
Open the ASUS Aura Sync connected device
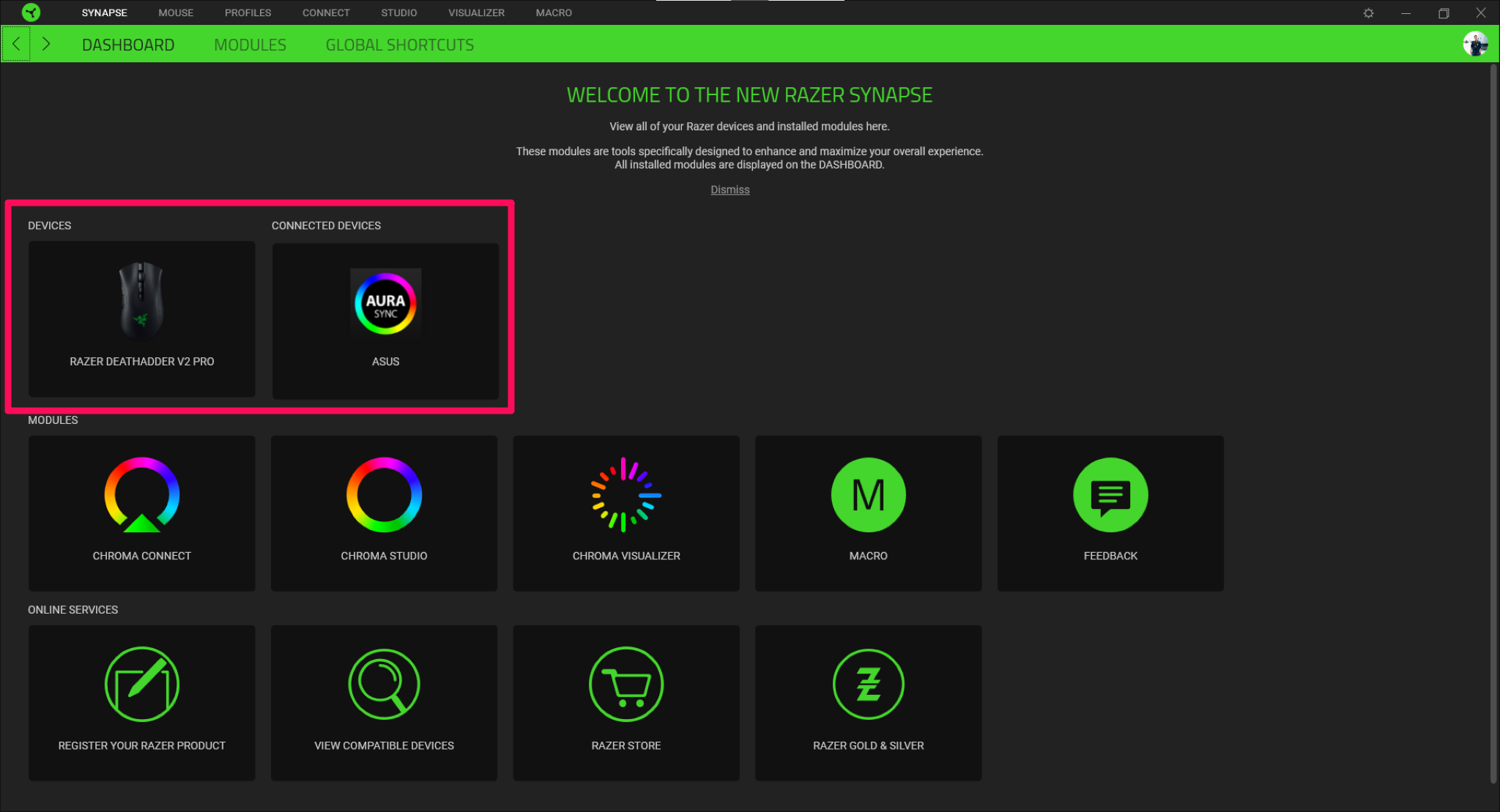[385, 321]
